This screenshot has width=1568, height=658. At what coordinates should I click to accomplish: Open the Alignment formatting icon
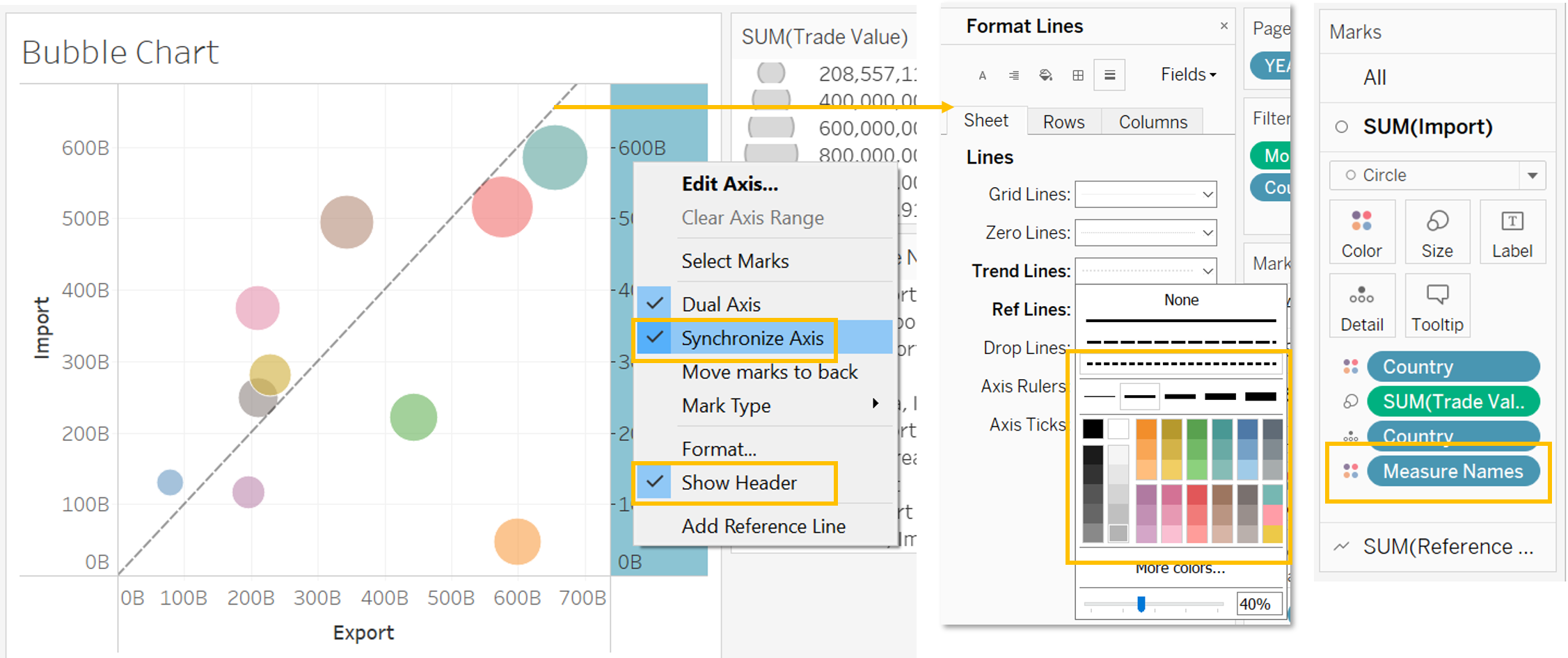point(1014,75)
